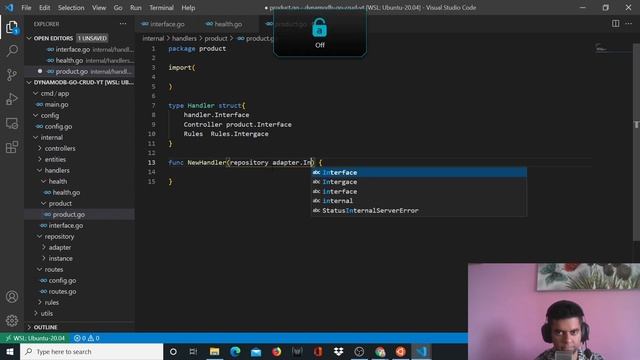Open Extensions view
This screenshot has height=360, width=640.
point(12,147)
